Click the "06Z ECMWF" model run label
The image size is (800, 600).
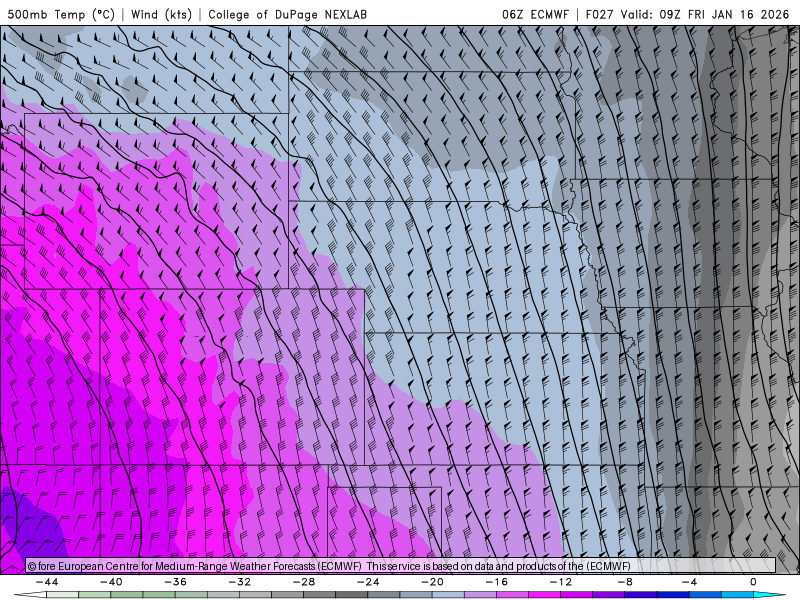pyautogui.click(x=535, y=14)
